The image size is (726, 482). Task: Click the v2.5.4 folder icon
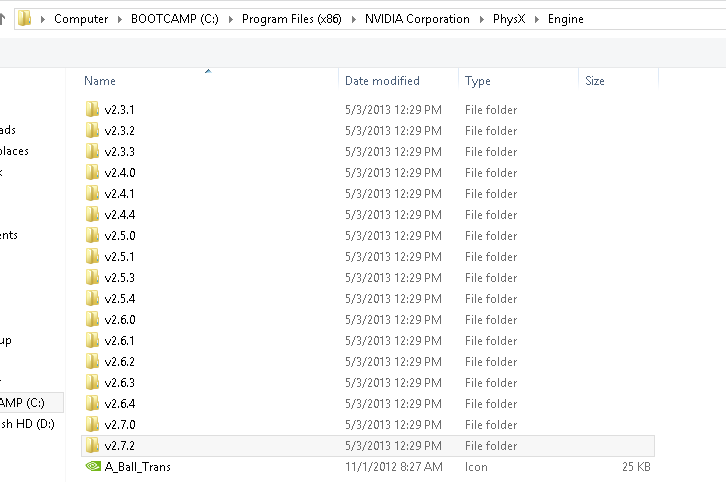click(x=92, y=298)
